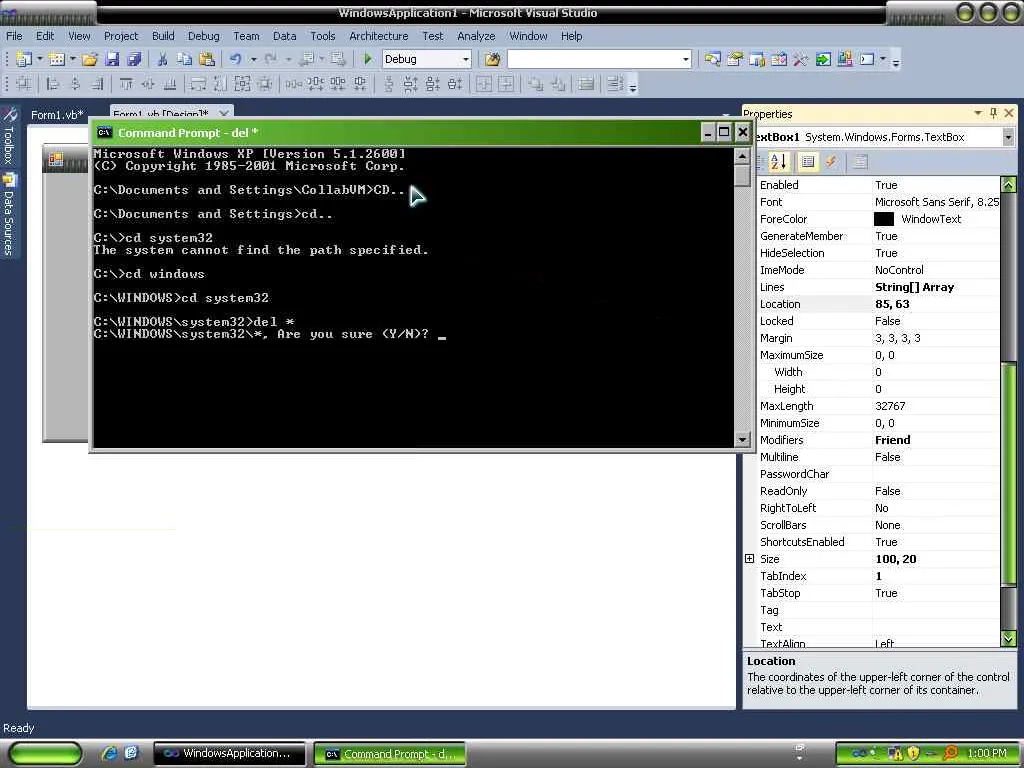Click the Modifiers value Friend
This screenshot has height=768, width=1024.
click(x=893, y=440)
